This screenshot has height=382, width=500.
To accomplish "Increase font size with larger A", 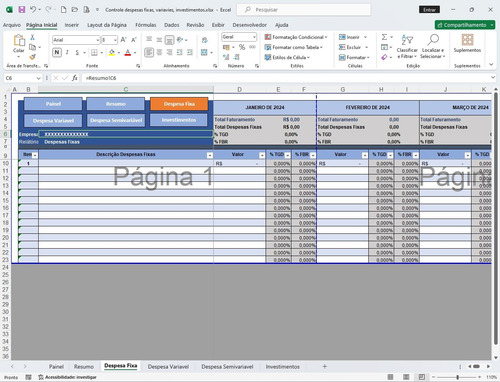I will [x=123, y=40].
